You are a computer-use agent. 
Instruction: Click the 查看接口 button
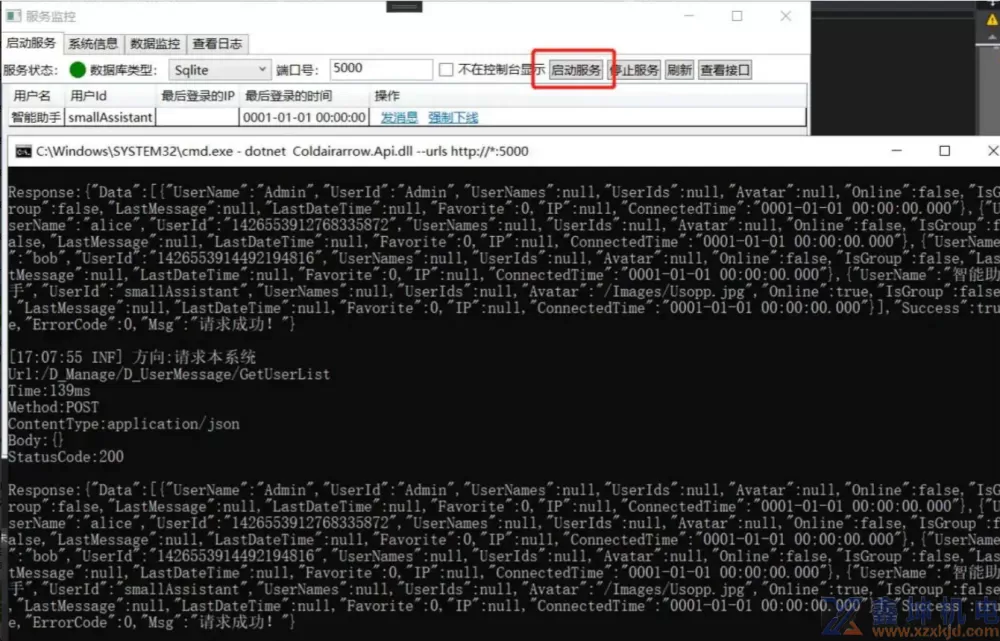click(724, 70)
